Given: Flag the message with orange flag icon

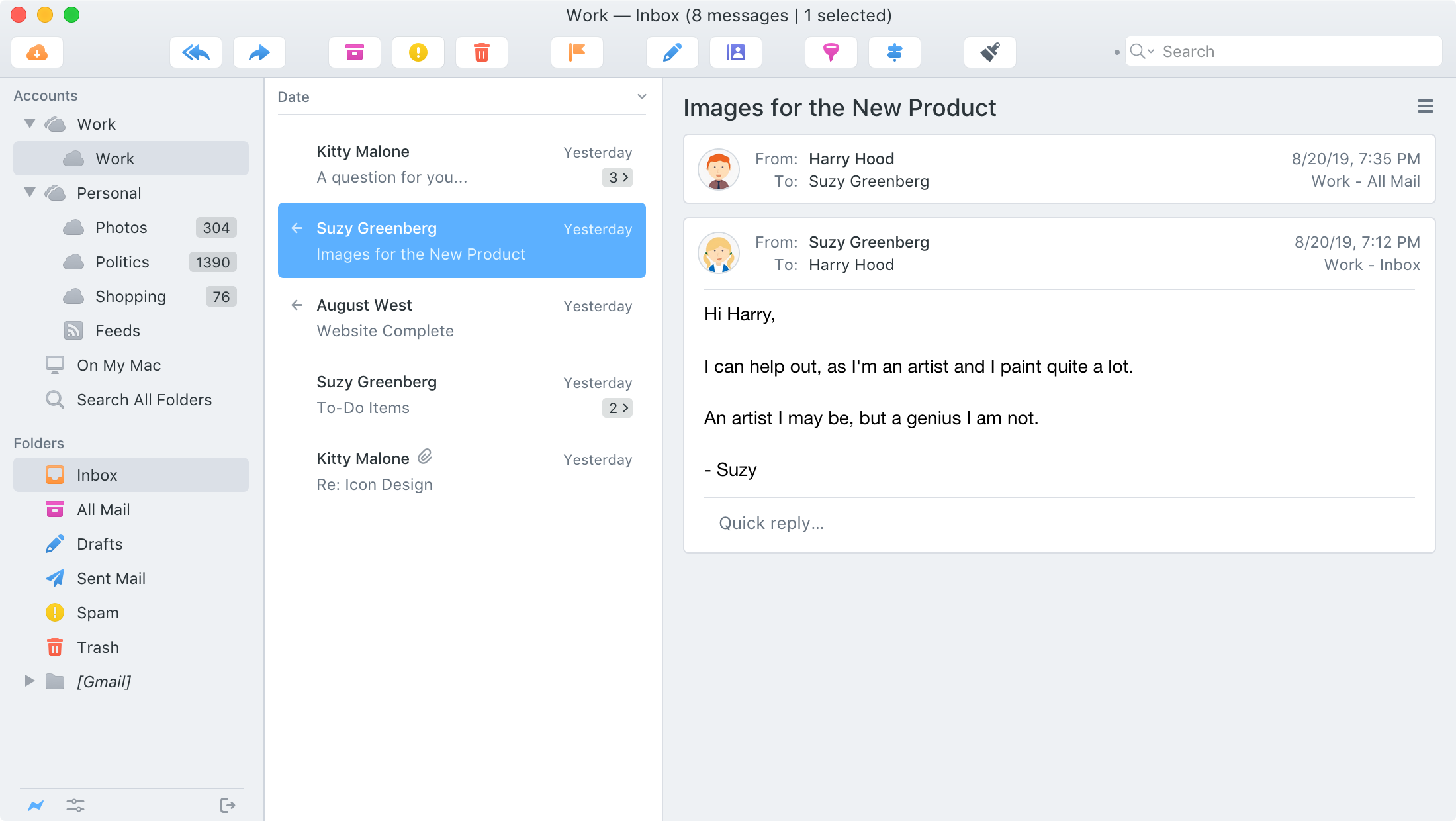Looking at the screenshot, I should tap(577, 52).
